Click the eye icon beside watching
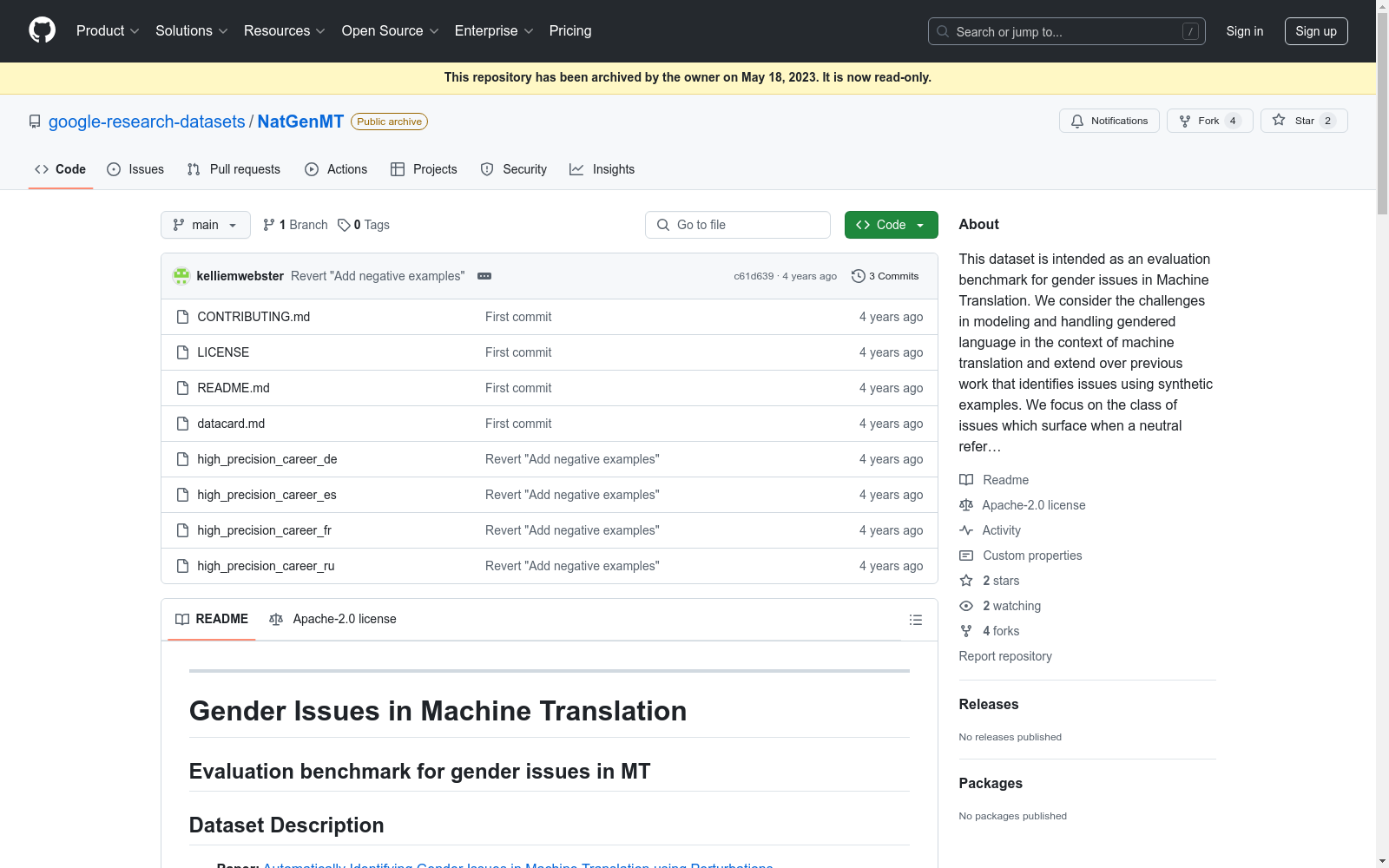Image resolution: width=1389 pixels, height=868 pixels. (x=966, y=606)
